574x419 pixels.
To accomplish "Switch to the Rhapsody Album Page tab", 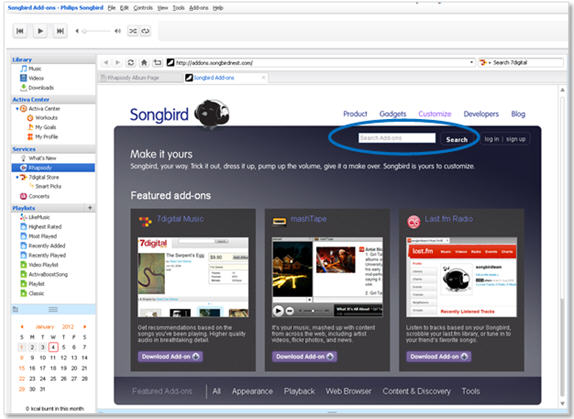I will [141, 78].
